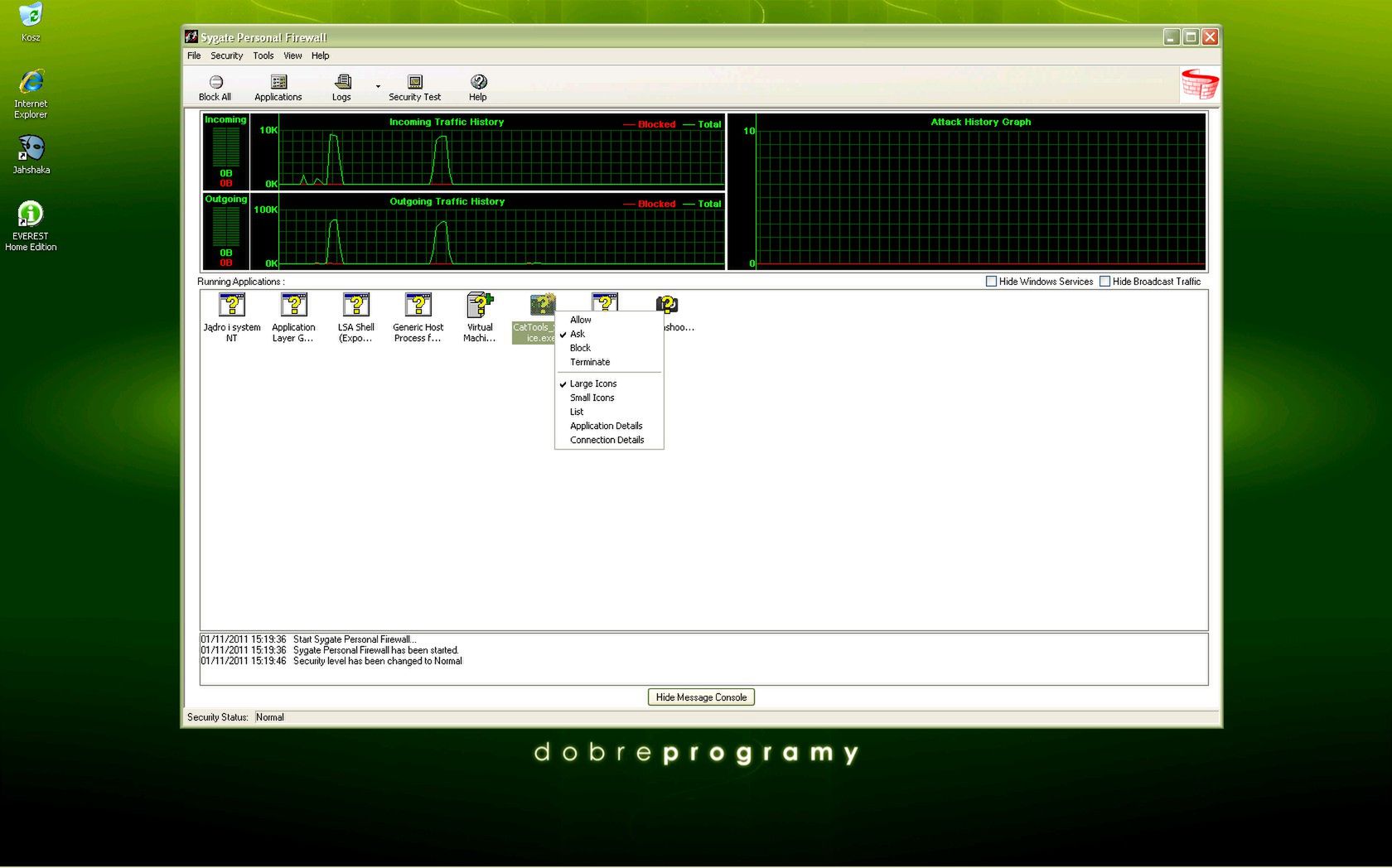The image size is (1392, 868).
Task: Select List view option
Action: (x=609, y=412)
